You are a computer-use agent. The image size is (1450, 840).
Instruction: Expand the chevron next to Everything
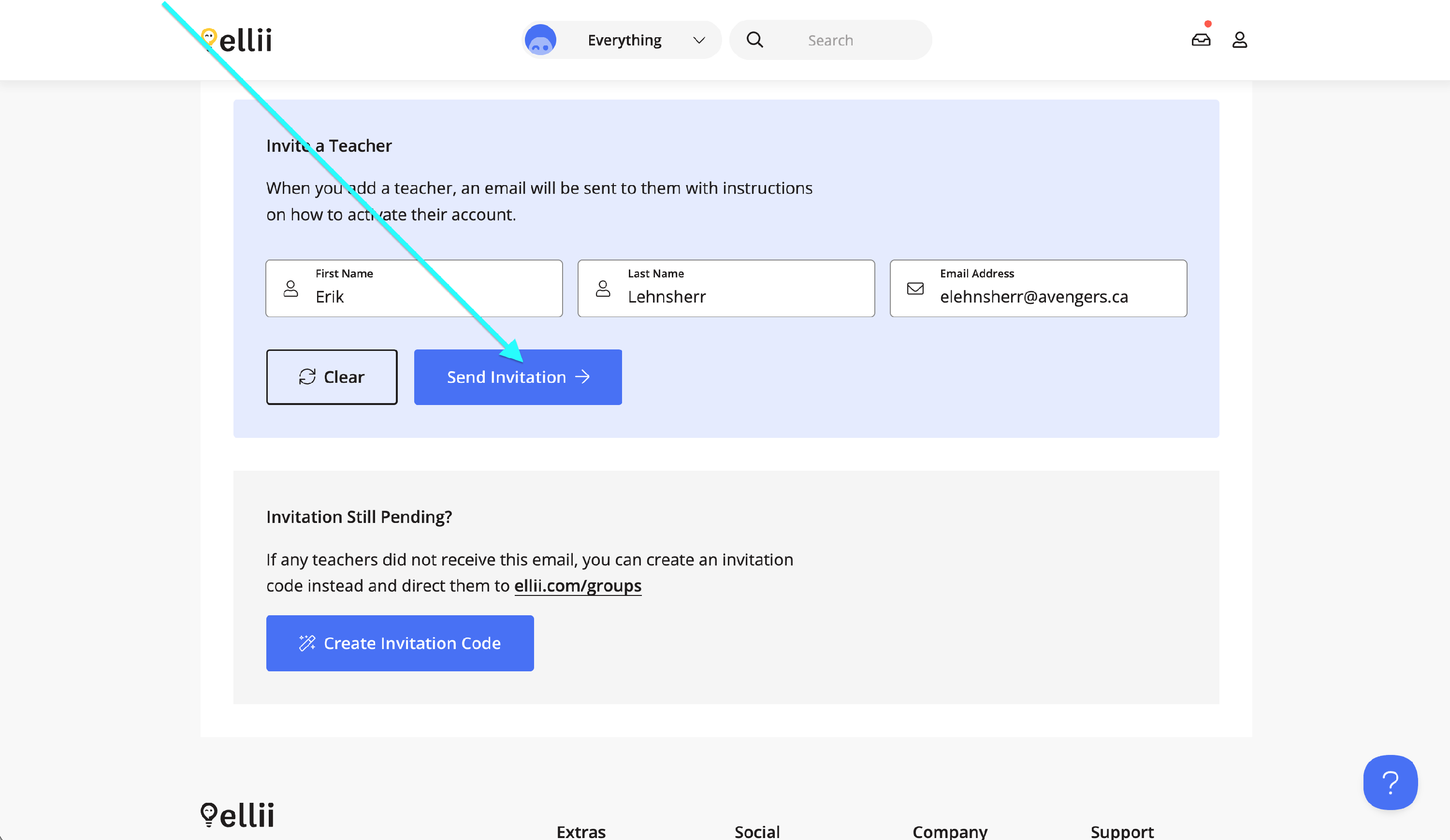point(699,40)
